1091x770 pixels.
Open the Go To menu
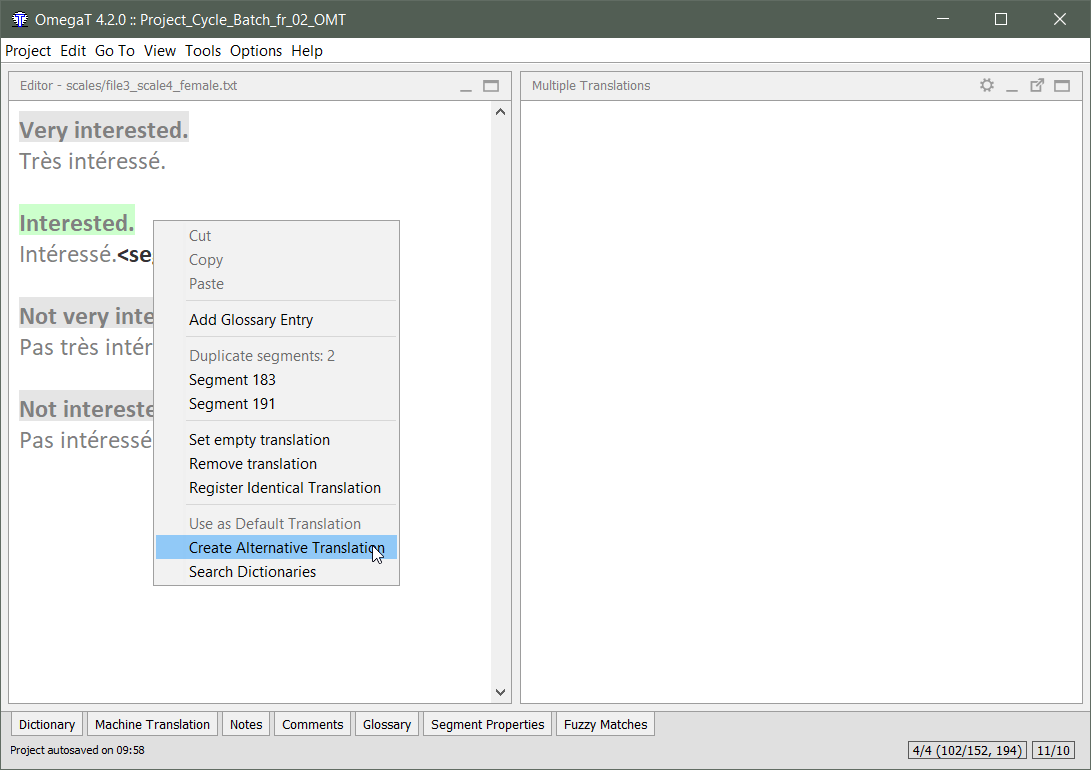pos(115,51)
